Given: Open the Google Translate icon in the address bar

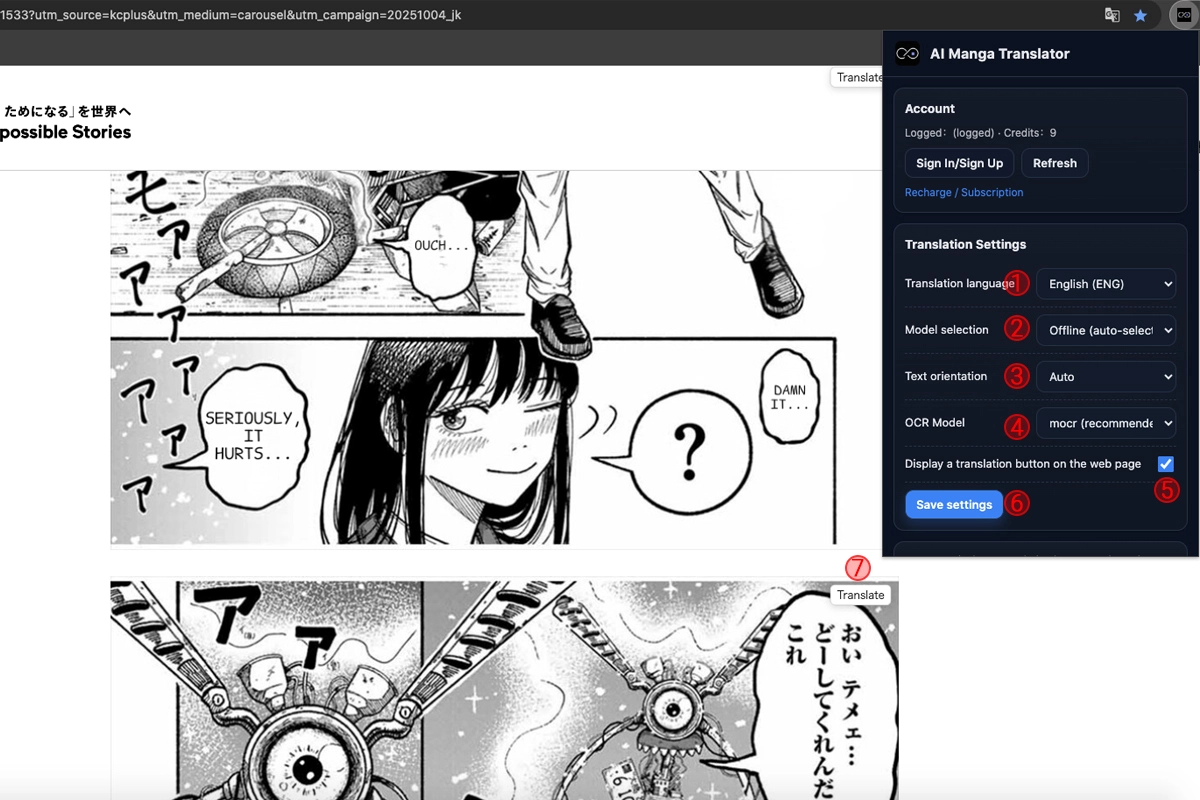Looking at the screenshot, I should coord(1112,15).
